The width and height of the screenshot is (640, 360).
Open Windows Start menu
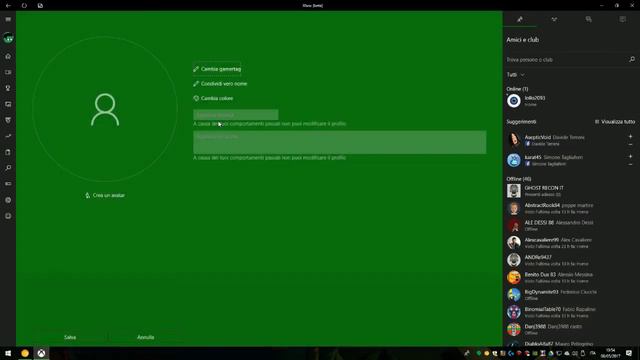[x=8, y=353]
